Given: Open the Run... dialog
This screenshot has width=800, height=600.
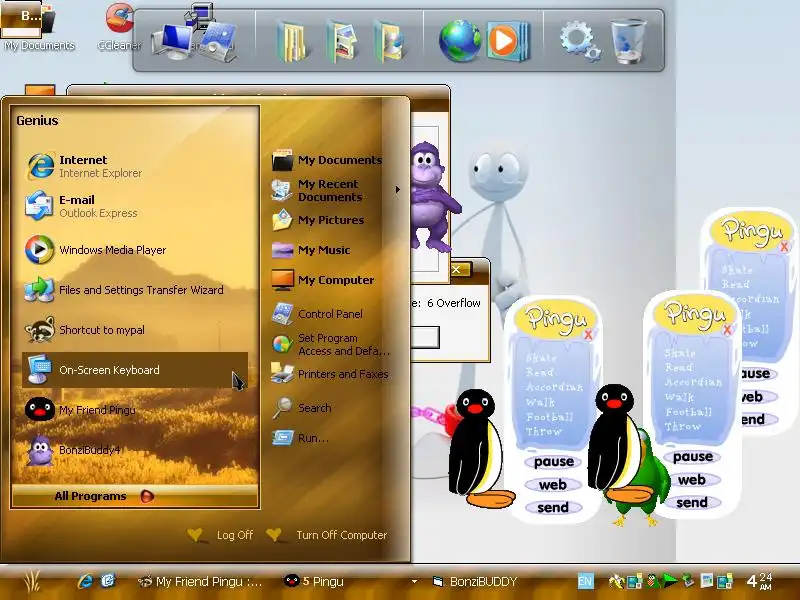Looking at the screenshot, I should tap(328, 438).
